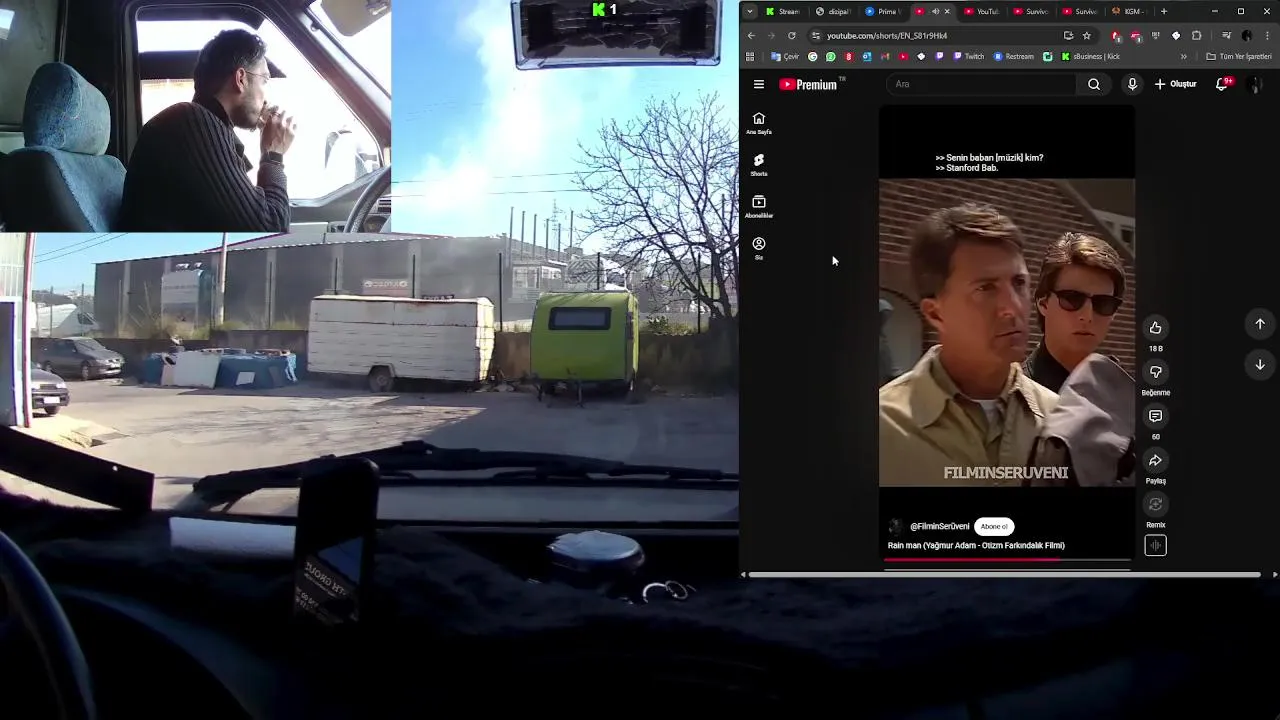Open the Chrome profile avatar

coord(1247,35)
